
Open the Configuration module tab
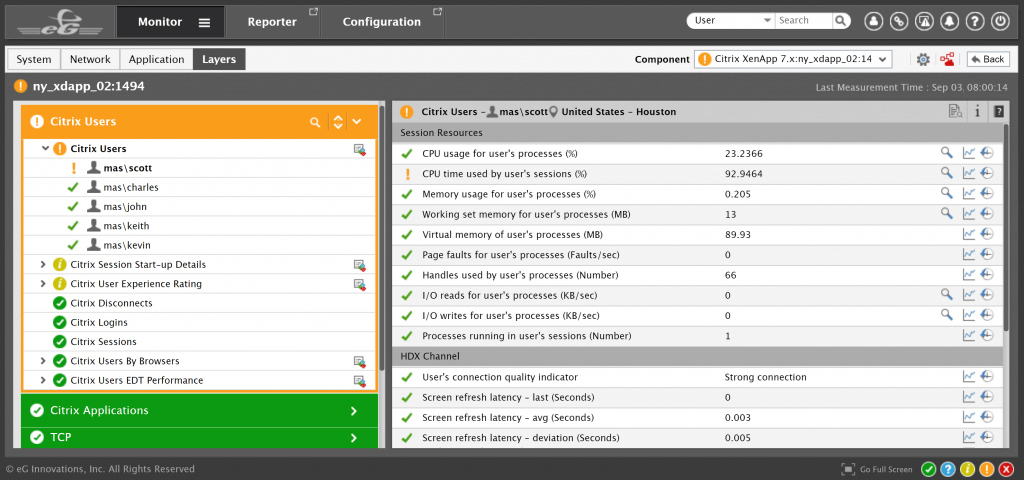pos(381,22)
